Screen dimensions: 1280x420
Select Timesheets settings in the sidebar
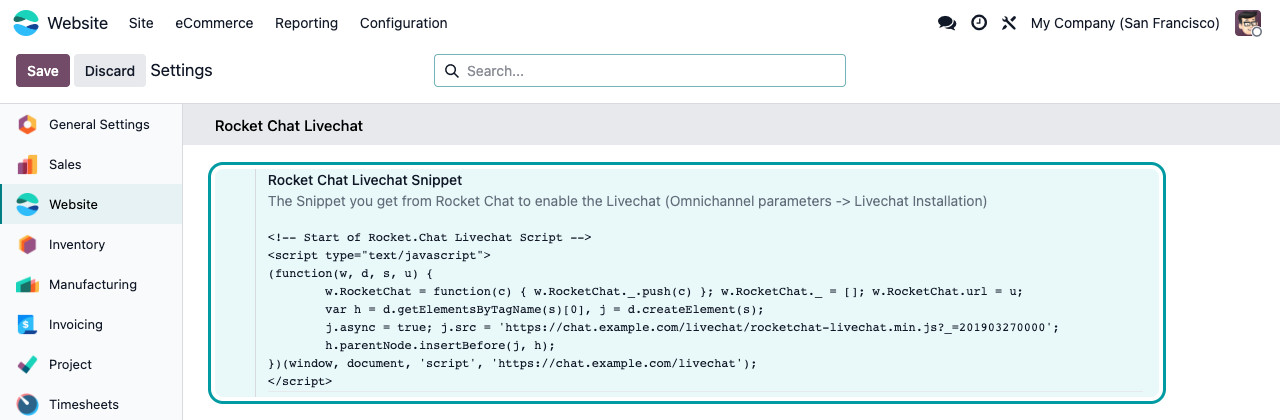click(91, 403)
